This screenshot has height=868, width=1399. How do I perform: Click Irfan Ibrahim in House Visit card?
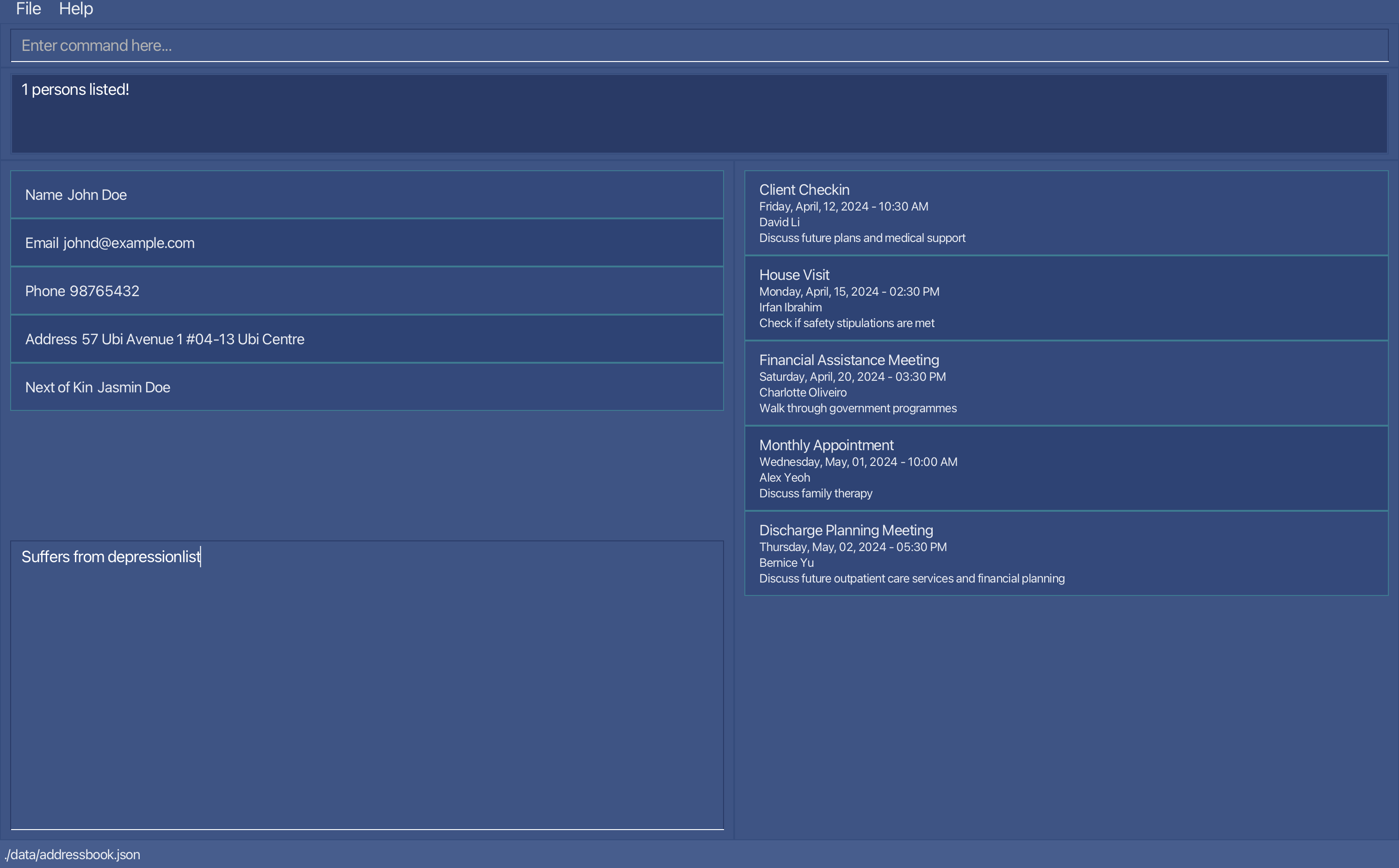click(790, 307)
